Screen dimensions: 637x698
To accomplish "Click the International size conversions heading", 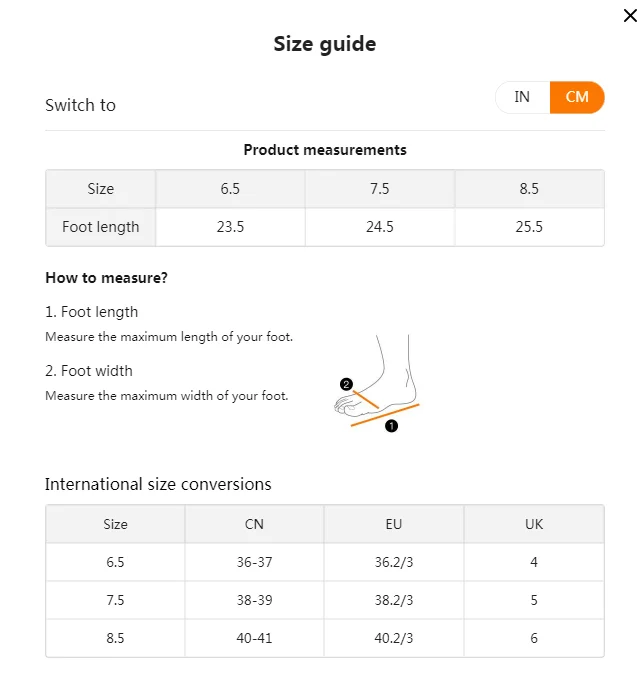I will [x=158, y=484].
